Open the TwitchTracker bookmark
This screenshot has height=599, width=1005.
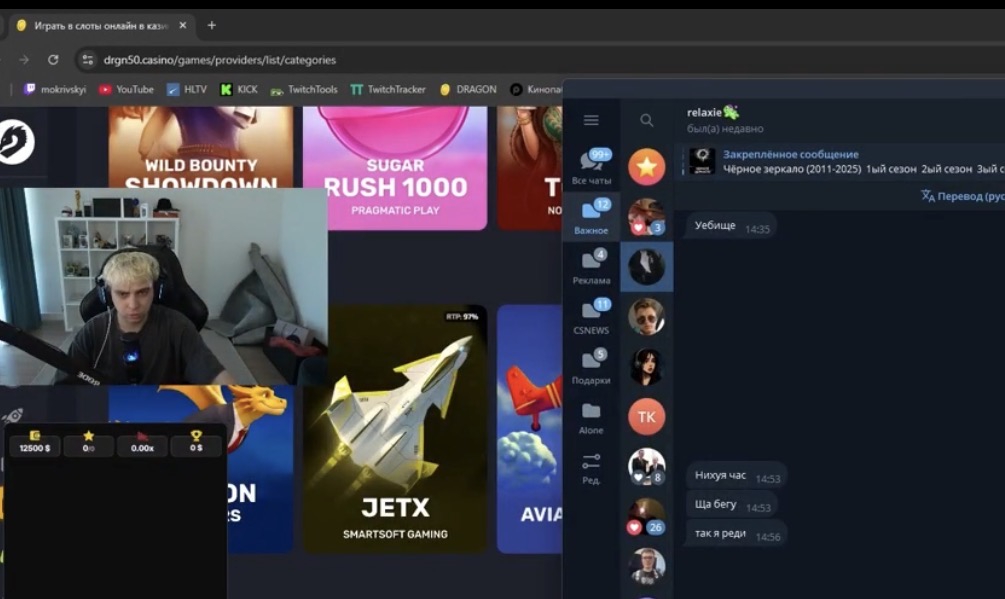tap(388, 90)
